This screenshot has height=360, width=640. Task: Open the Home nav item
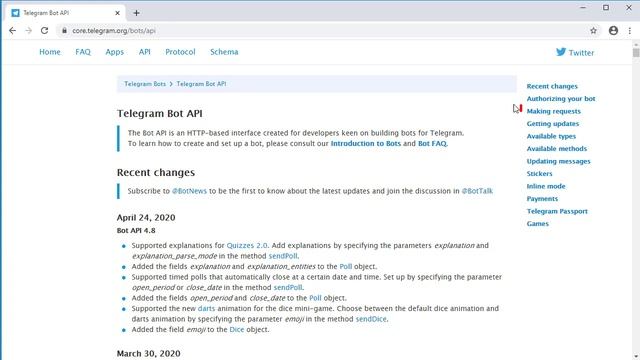(50, 52)
